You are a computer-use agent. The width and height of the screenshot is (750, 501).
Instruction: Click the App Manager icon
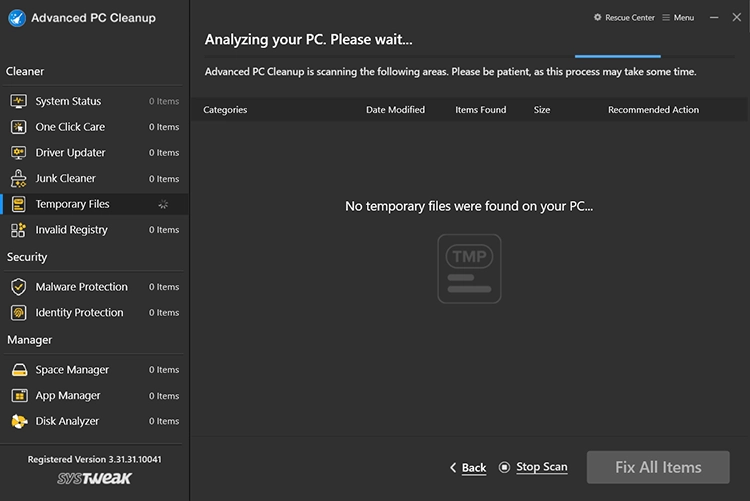[x=18, y=396]
